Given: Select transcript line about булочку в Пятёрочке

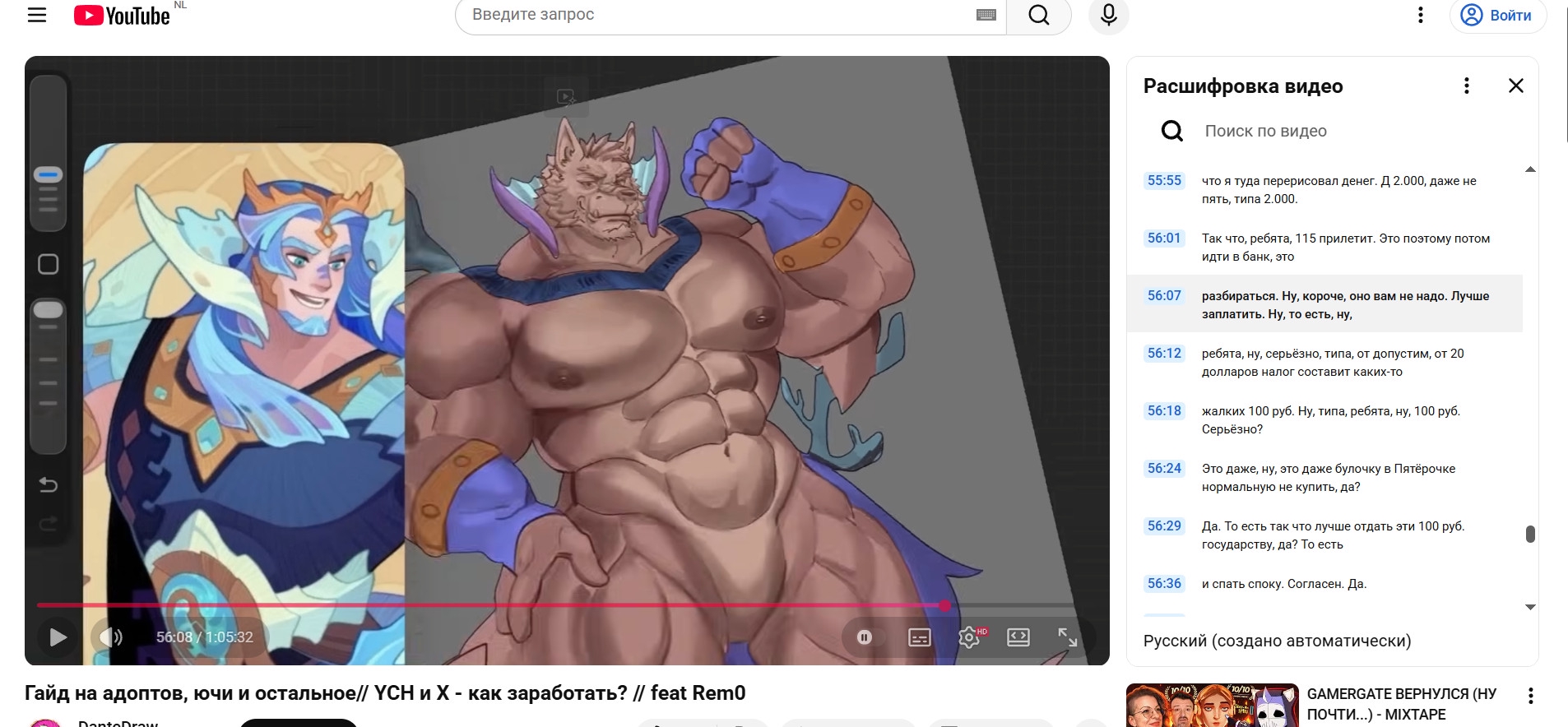Looking at the screenshot, I should [x=1325, y=478].
